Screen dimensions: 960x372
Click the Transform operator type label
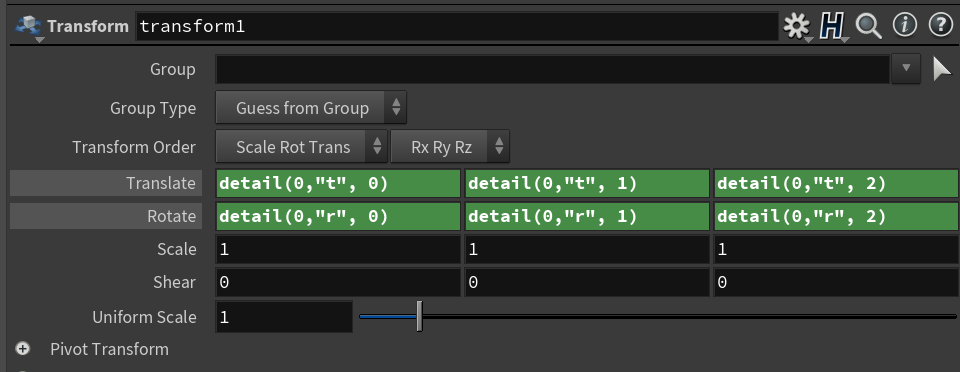[x=88, y=26]
